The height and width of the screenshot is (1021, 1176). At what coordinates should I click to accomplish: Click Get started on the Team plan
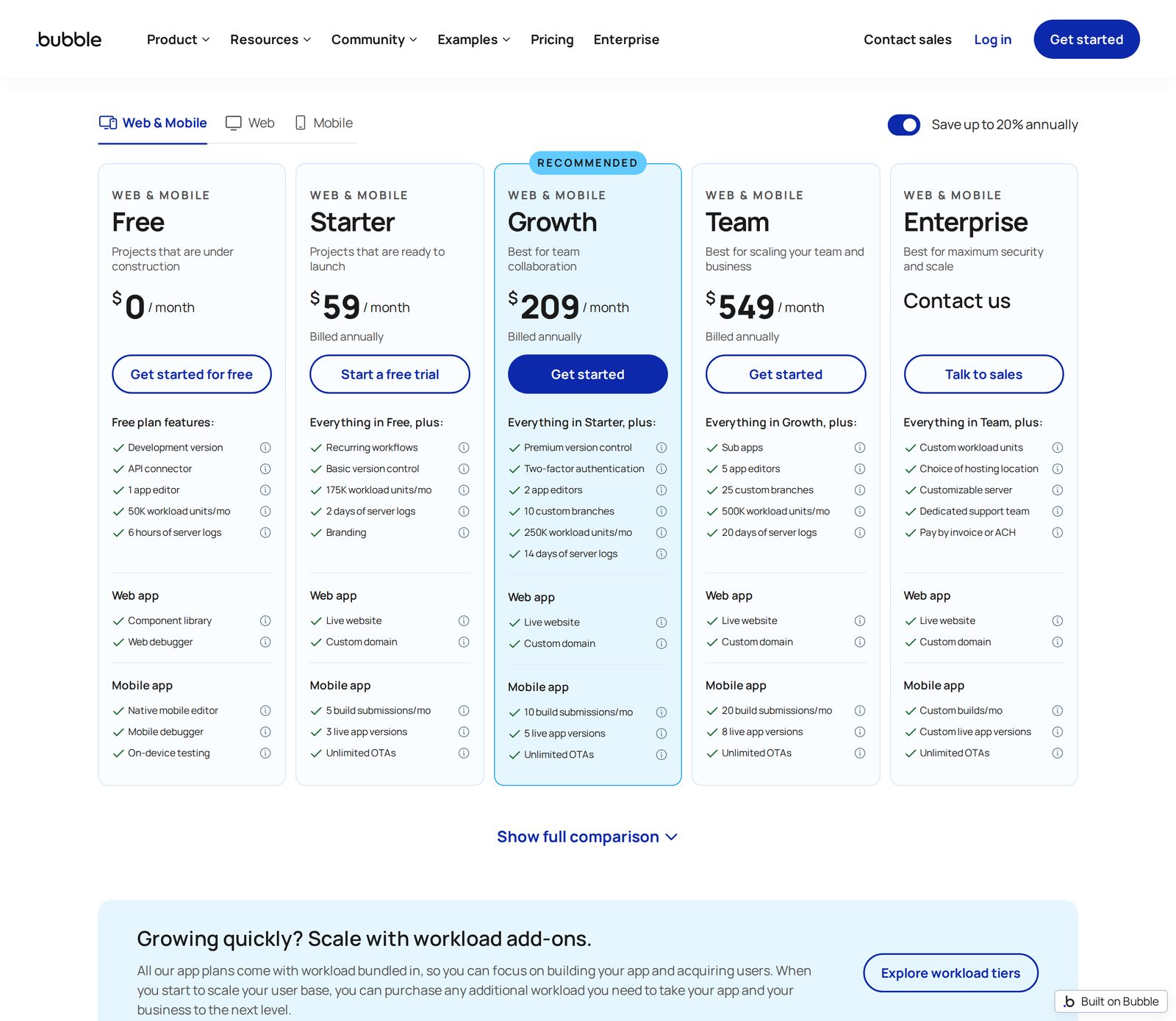(x=786, y=375)
